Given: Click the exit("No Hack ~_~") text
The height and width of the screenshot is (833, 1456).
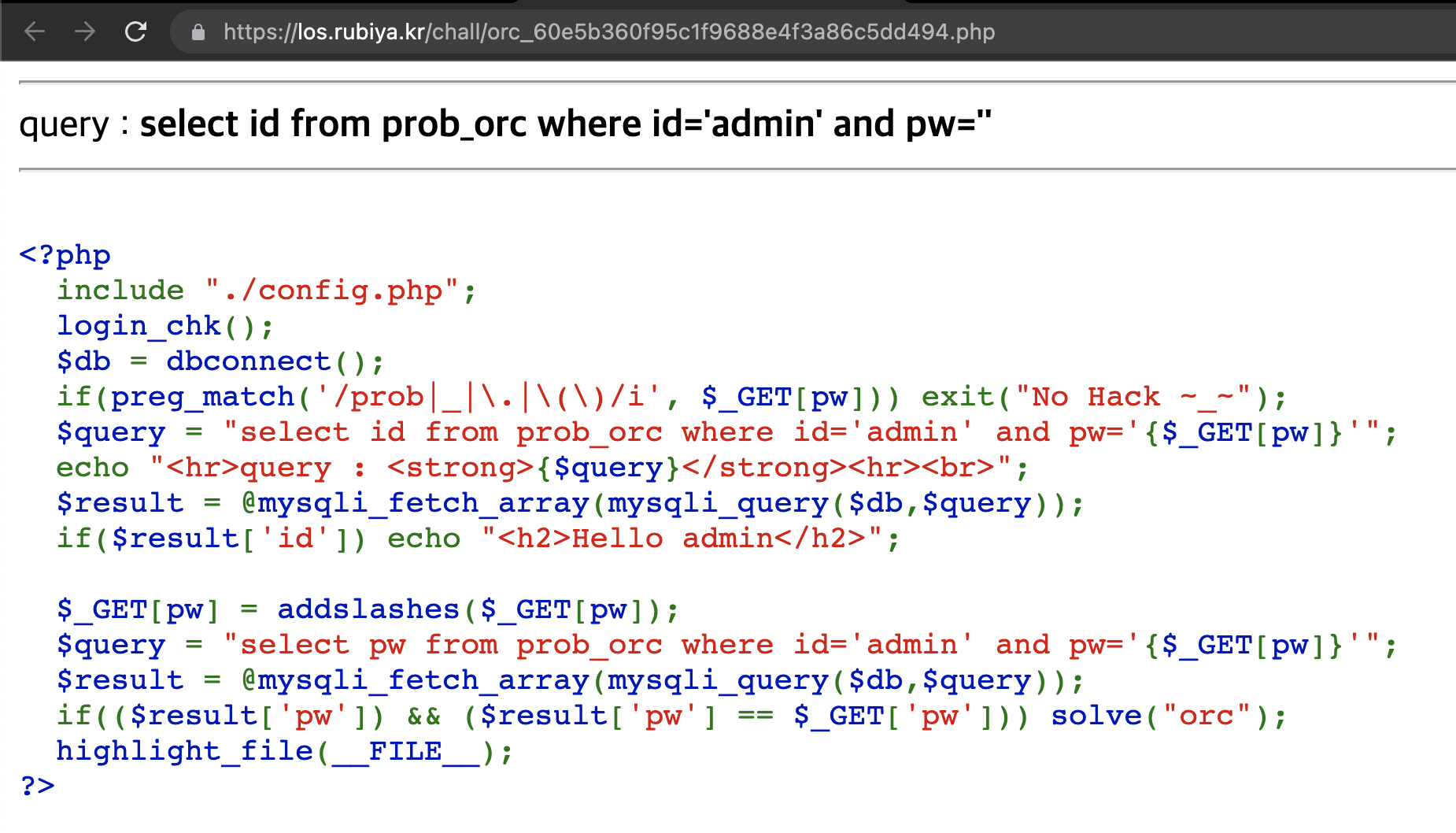Looking at the screenshot, I should (x=1103, y=397).
